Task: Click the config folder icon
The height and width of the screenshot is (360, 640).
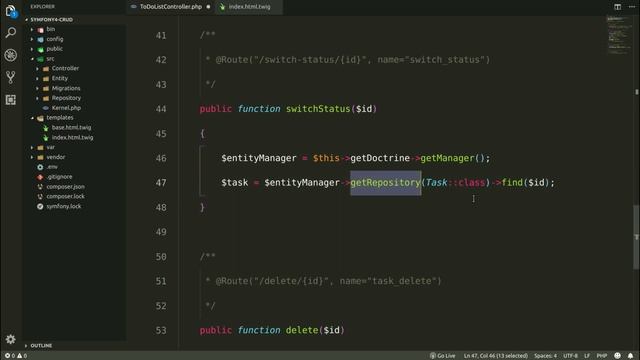Action: [x=40, y=39]
